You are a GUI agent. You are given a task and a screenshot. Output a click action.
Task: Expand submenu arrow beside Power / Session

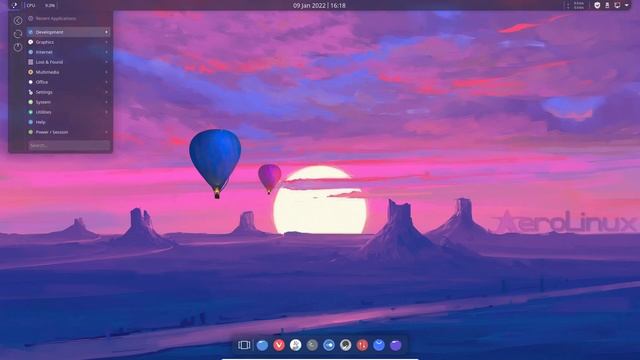(107, 132)
